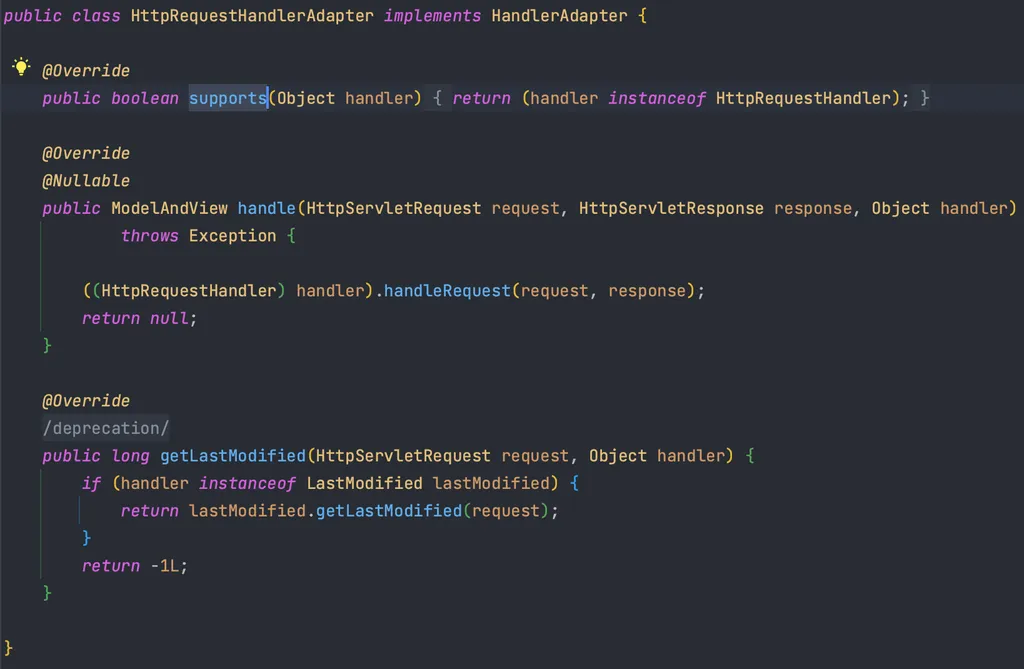Click the handle method name
Screen dimensions: 1024x669
pyautogui.click(x=266, y=208)
